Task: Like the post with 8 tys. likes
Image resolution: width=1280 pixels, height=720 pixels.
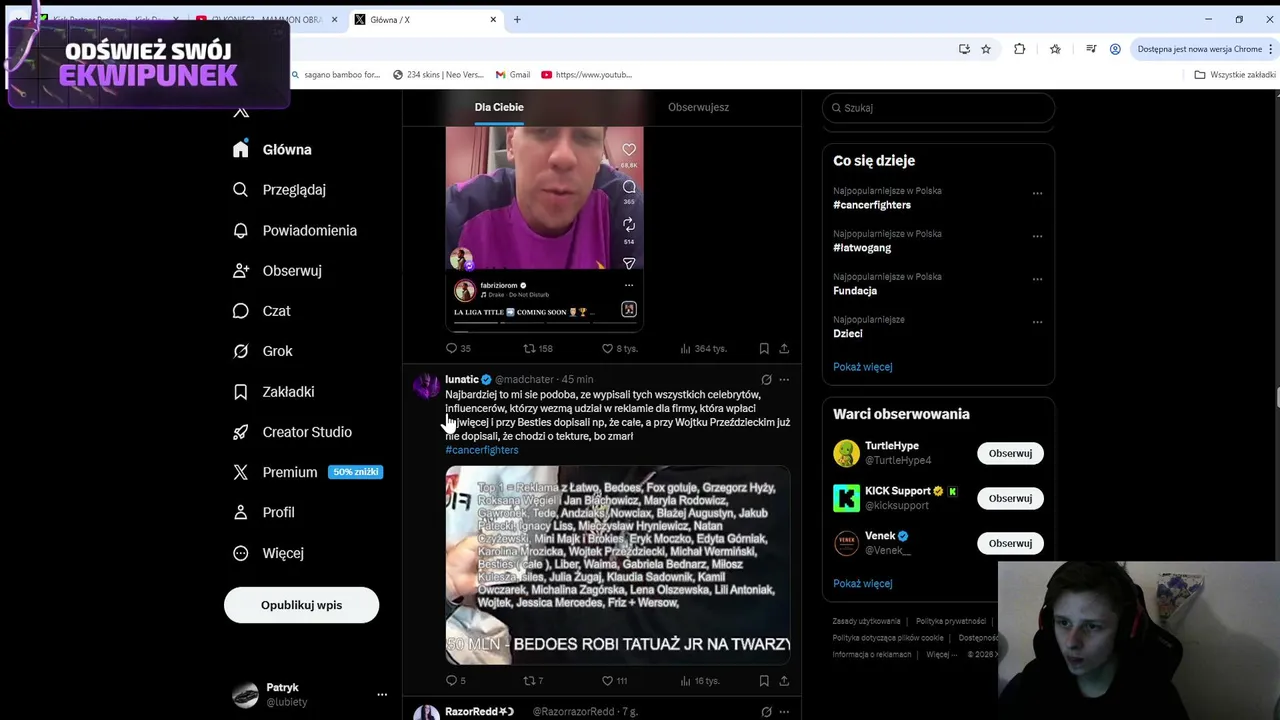Action: click(x=607, y=348)
